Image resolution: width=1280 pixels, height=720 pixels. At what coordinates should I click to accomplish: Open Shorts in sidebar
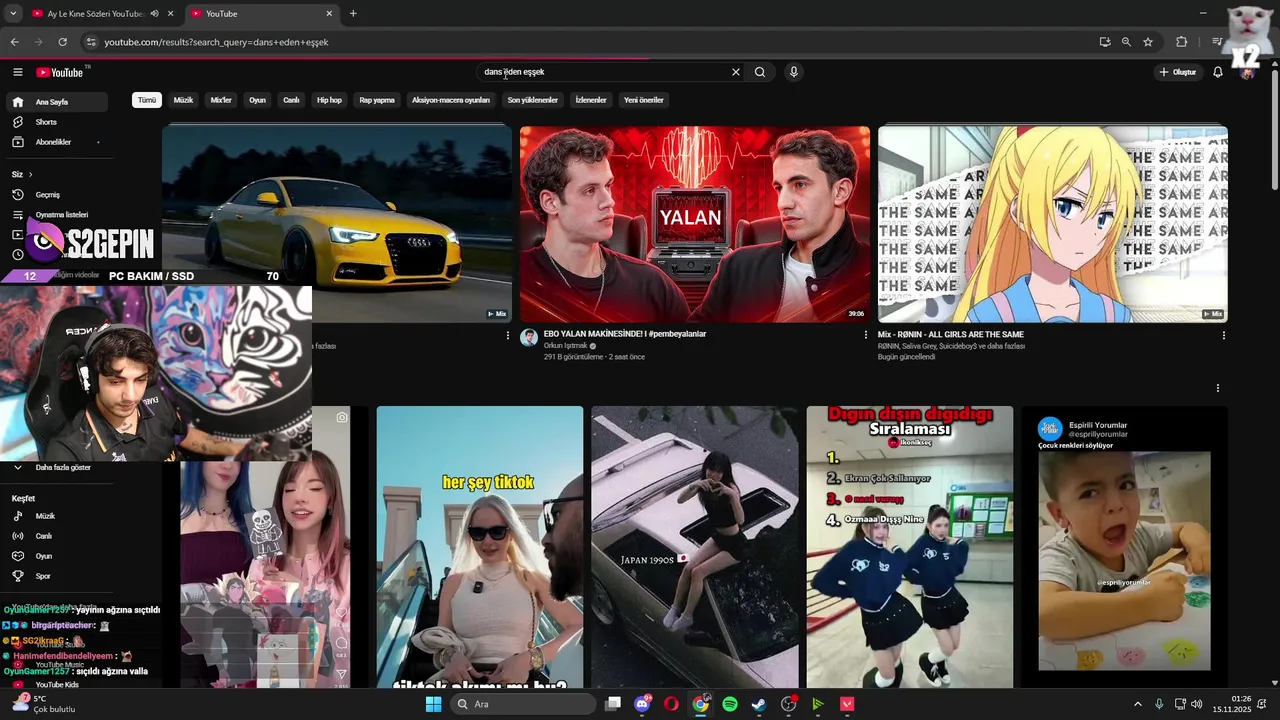coord(56,122)
